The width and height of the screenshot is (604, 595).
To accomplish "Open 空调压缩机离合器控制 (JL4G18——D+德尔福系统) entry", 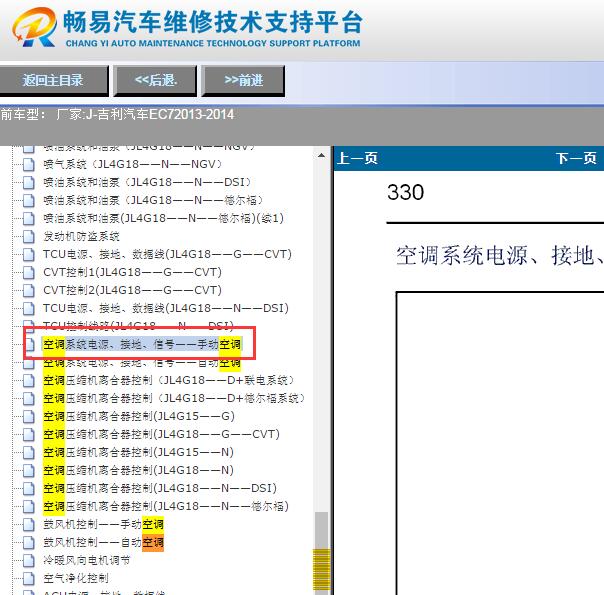I will [174, 398].
